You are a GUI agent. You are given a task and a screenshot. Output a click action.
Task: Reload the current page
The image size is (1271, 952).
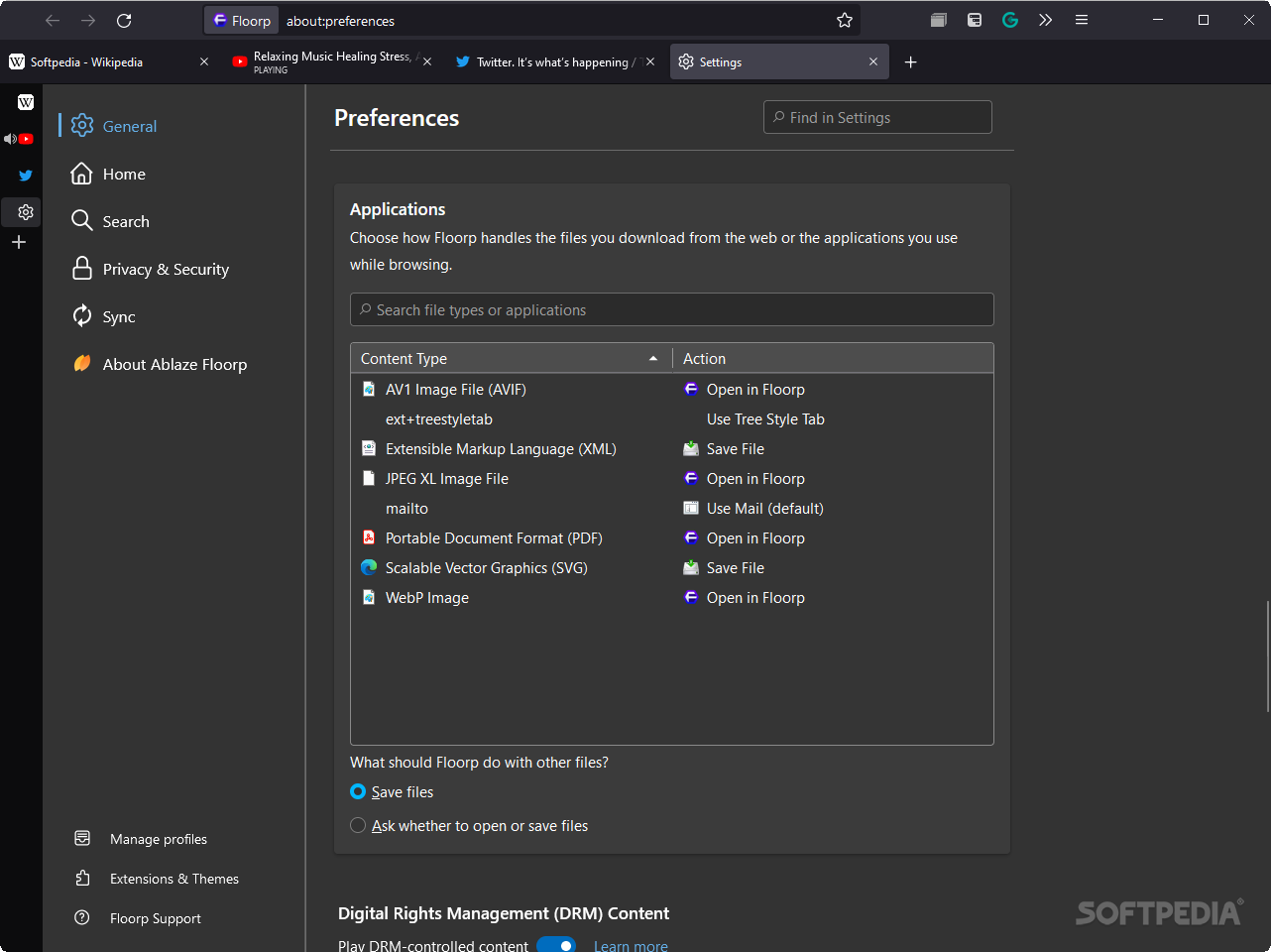point(124,20)
